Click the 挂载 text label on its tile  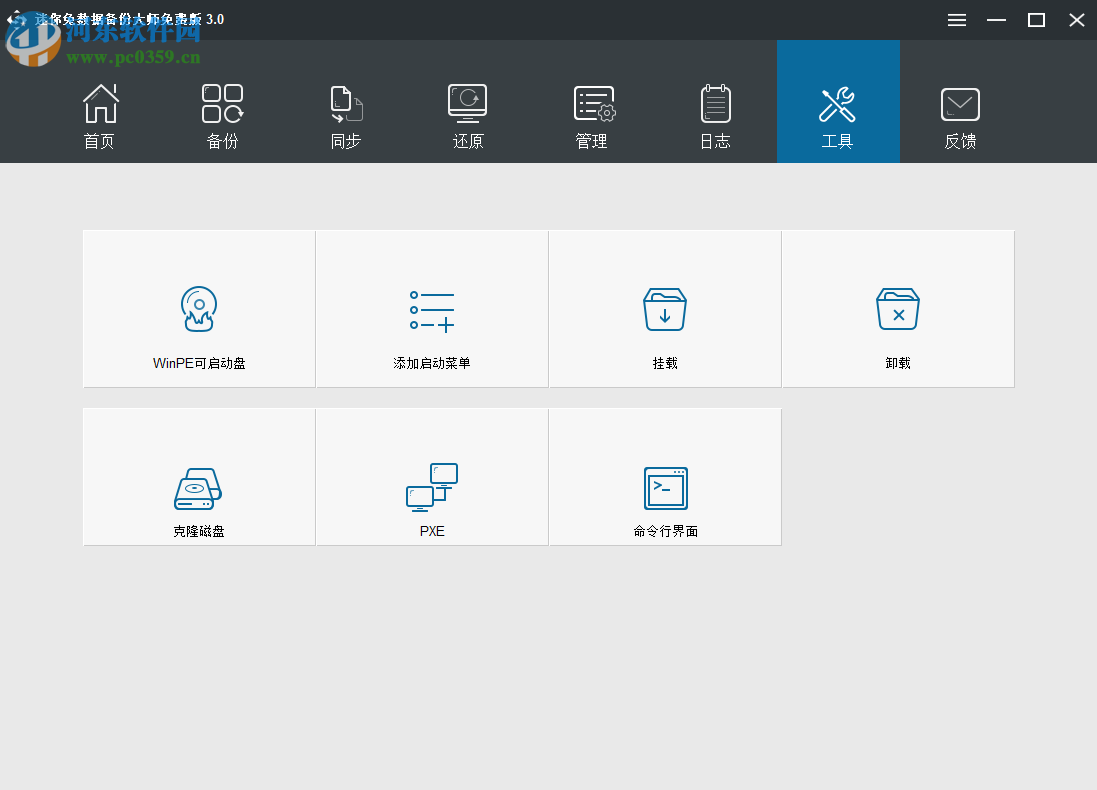(x=664, y=363)
